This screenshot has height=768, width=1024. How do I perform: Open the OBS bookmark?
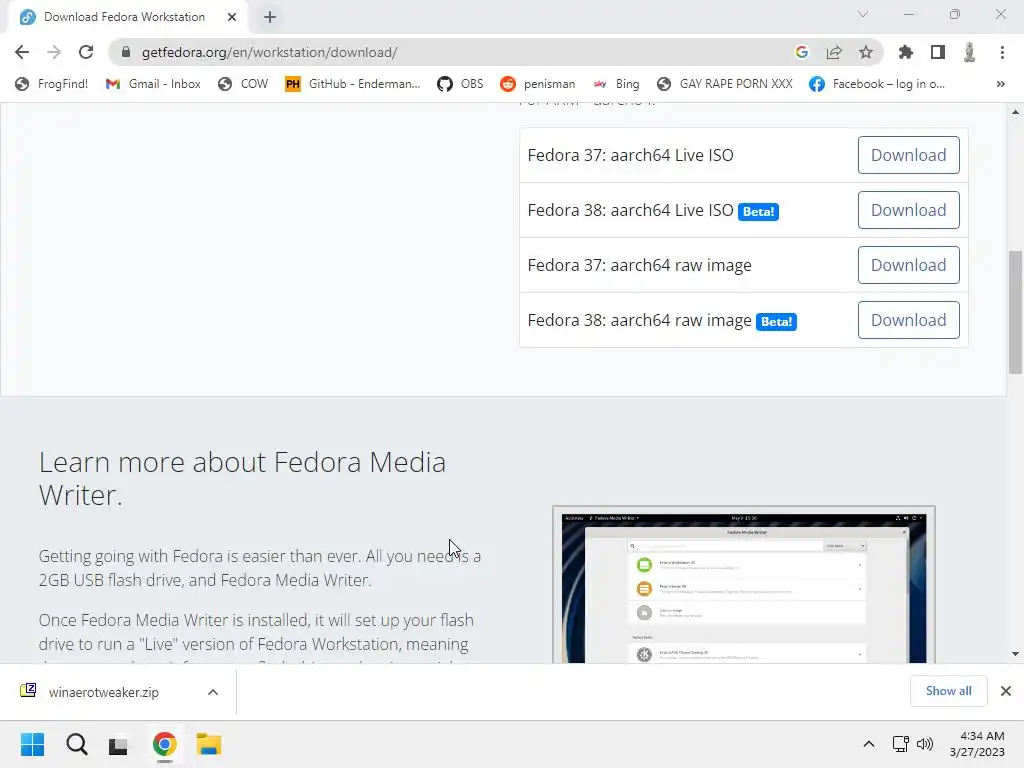(460, 84)
